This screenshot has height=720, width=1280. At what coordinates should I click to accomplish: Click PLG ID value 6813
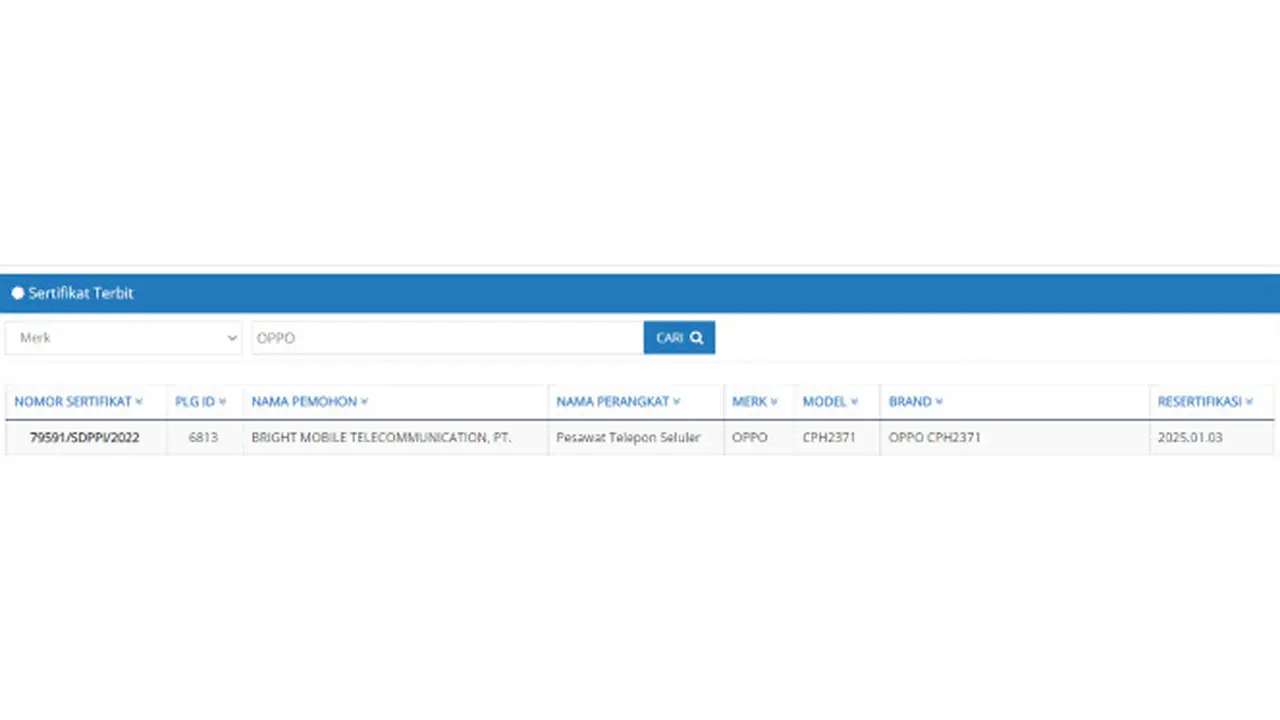[x=203, y=438]
